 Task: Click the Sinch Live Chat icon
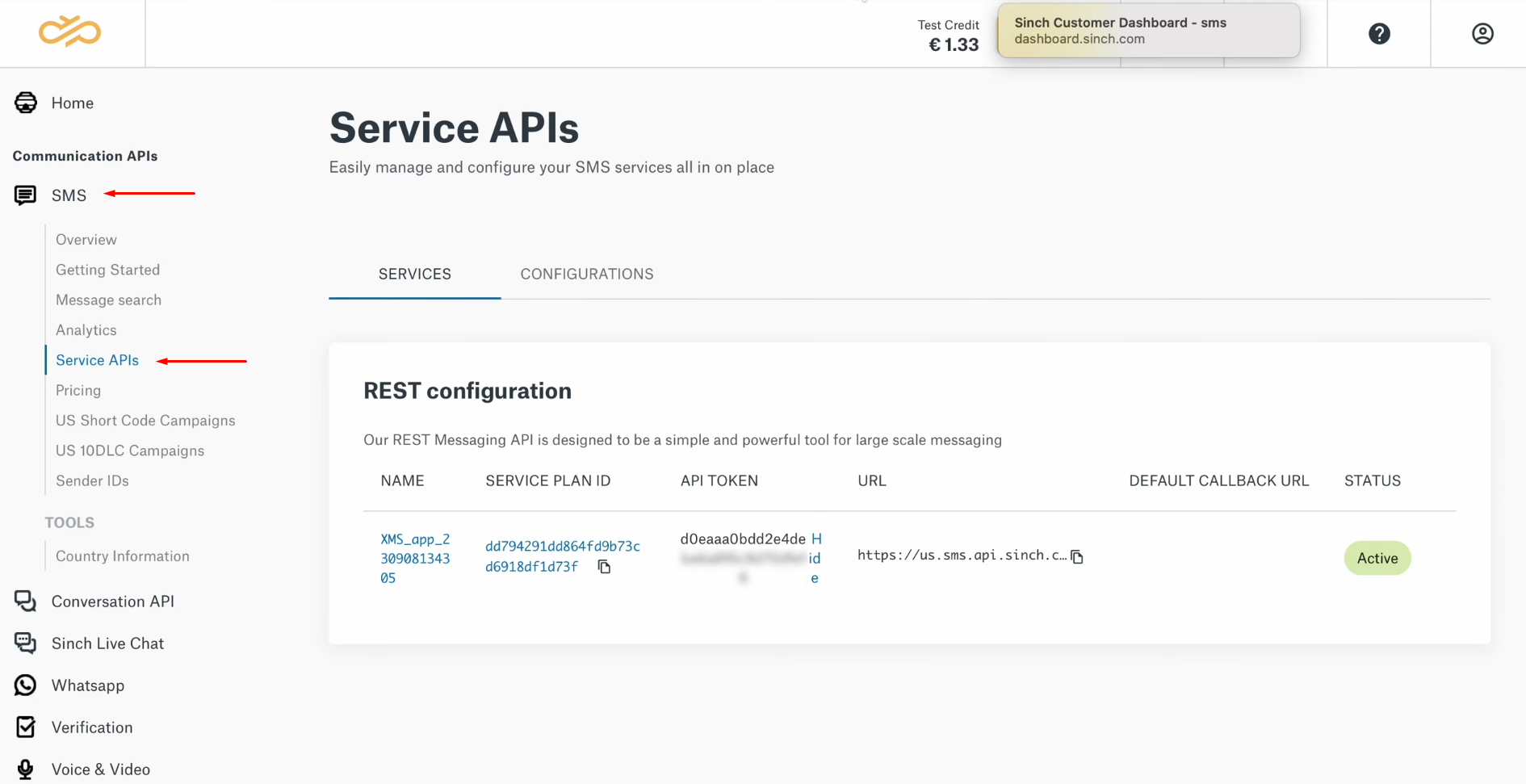26,643
